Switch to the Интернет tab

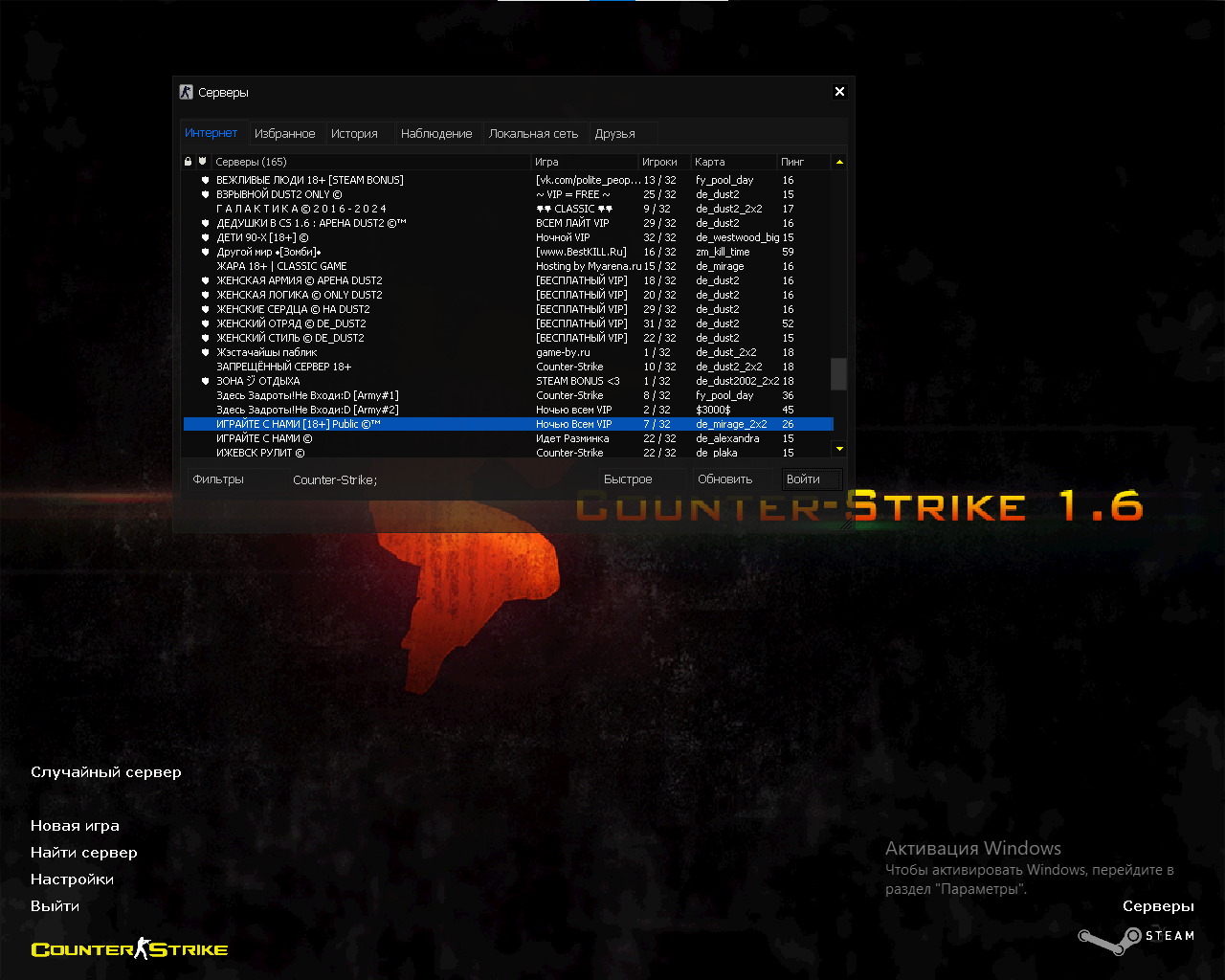click(x=212, y=133)
